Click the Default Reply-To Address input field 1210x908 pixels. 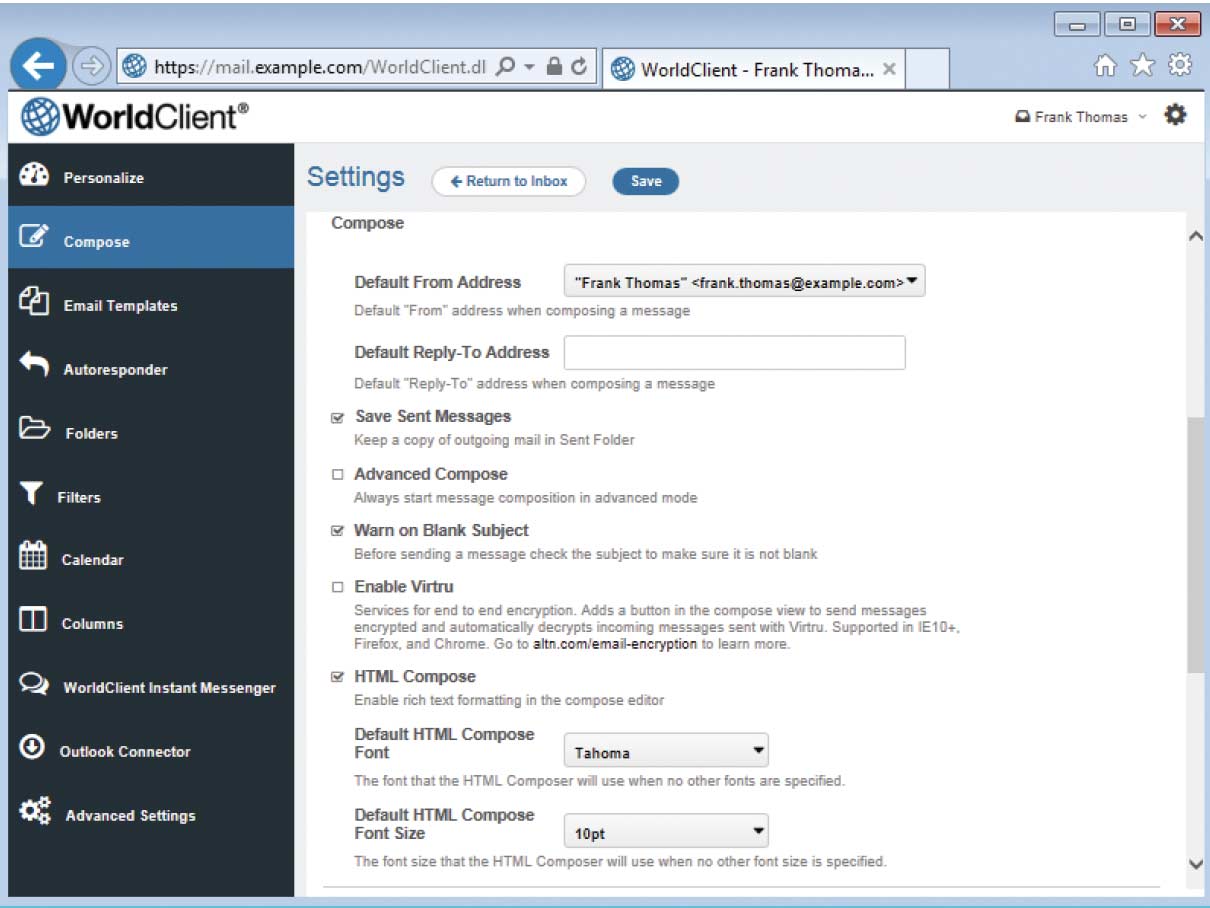tap(735, 352)
